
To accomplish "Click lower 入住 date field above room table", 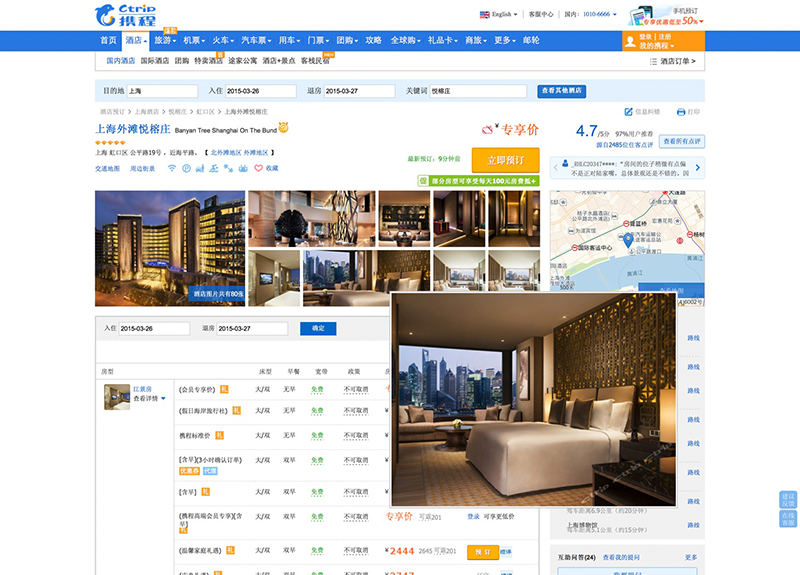I will [x=154, y=329].
